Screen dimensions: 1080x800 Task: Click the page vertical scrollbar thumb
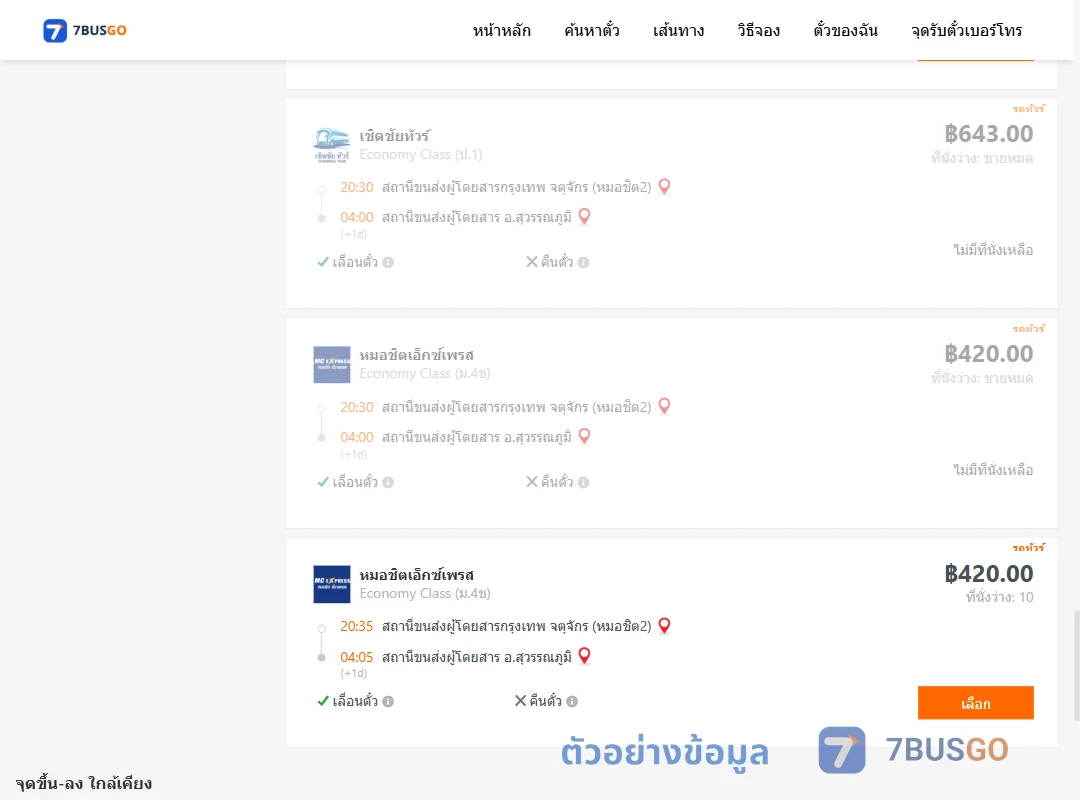coord(1075,665)
